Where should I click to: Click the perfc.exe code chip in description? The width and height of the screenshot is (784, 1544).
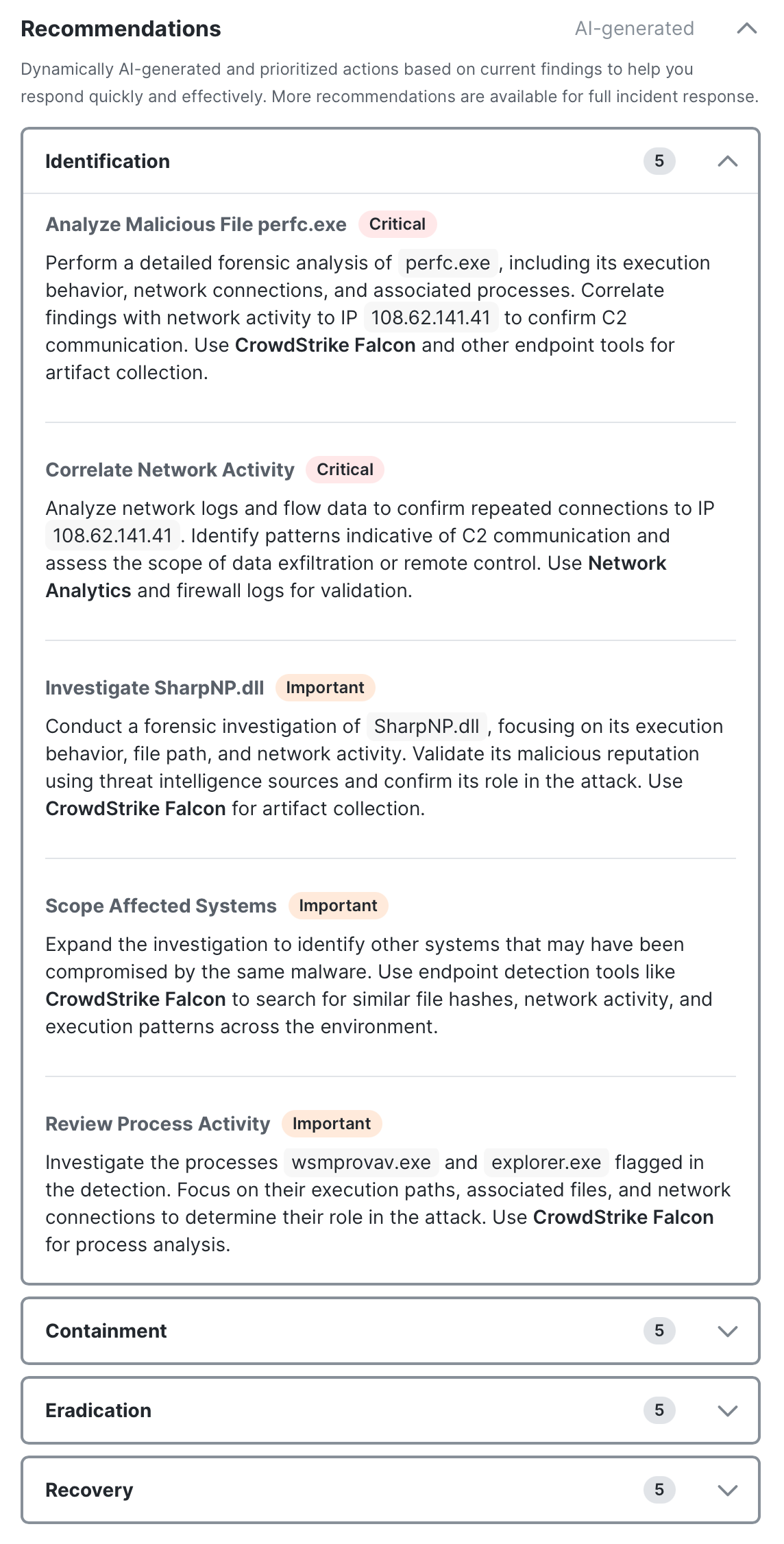[448, 263]
